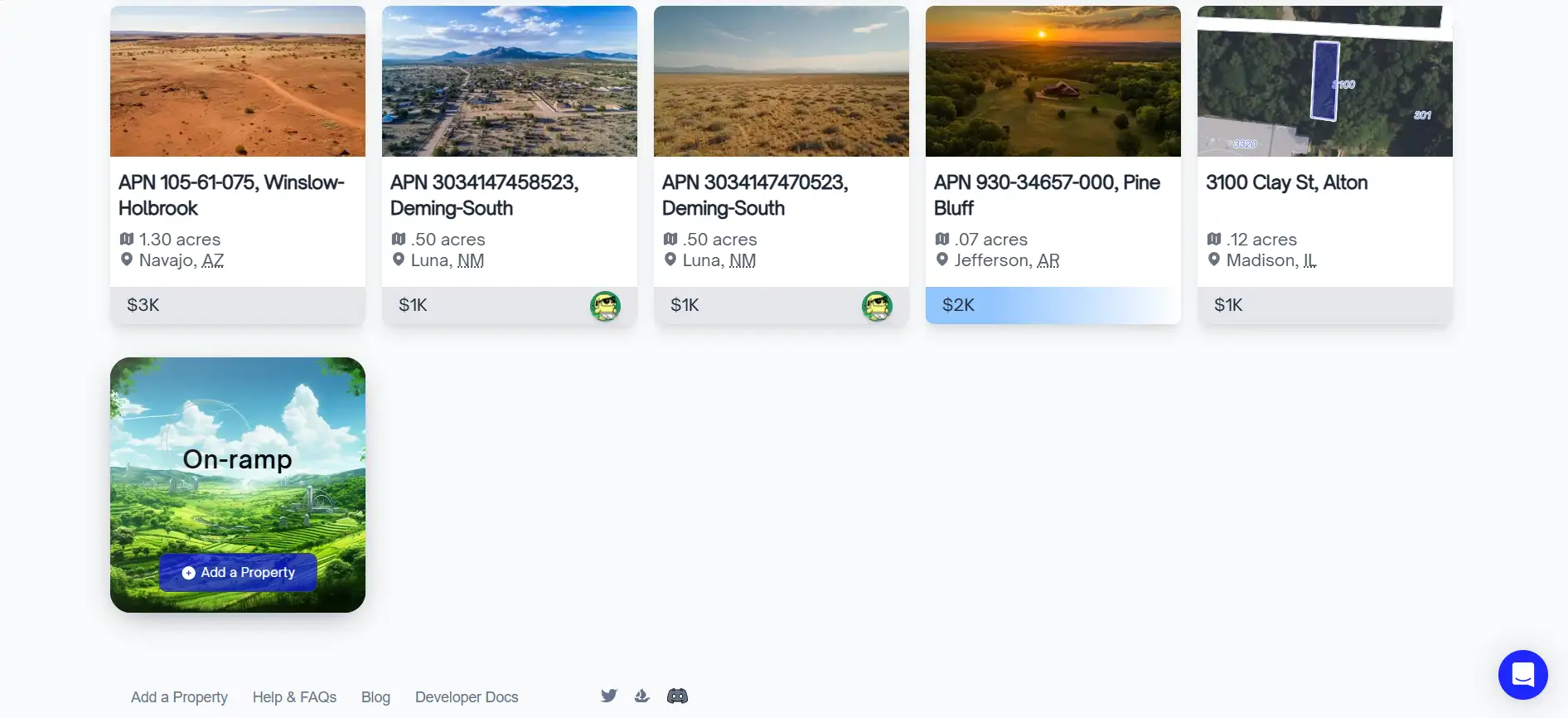Open the OpenSea sailboat icon link
The image size is (1568, 718).
(642, 696)
